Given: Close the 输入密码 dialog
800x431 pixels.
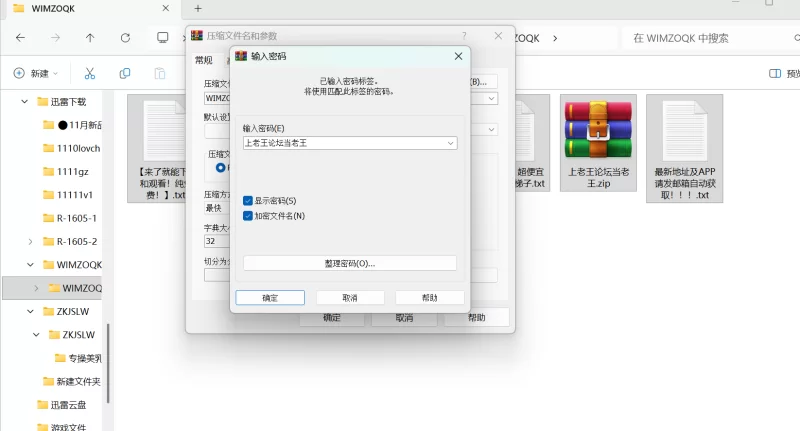Looking at the screenshot, I should (458, 56).
